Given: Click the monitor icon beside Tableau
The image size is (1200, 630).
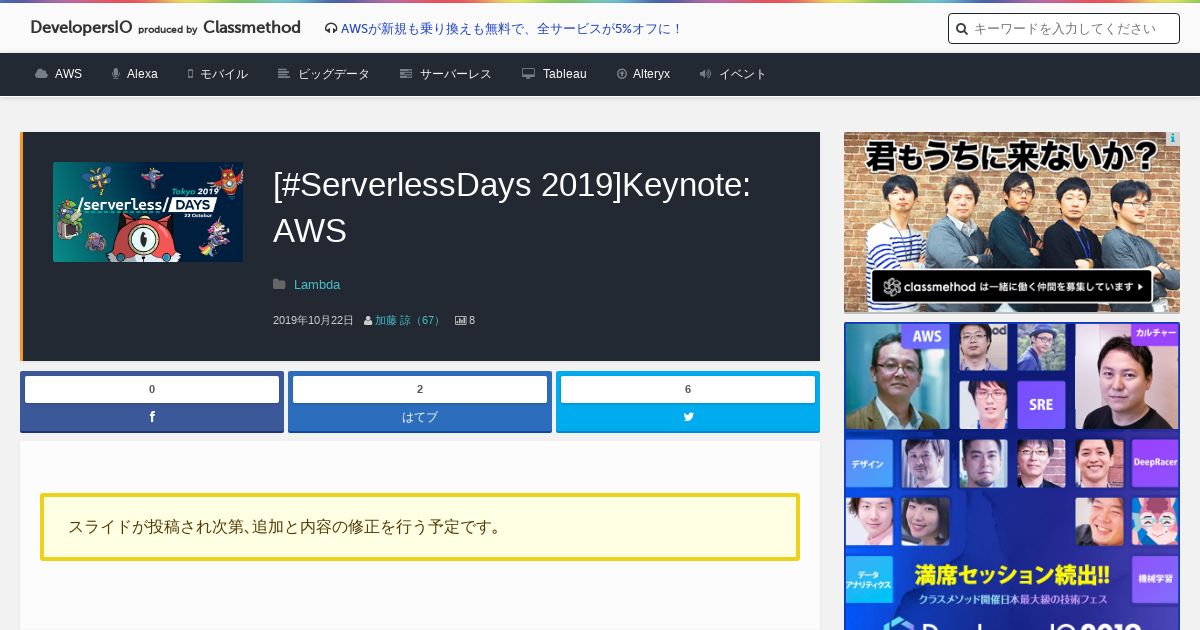Looking at the screenshot, I should (528, 74).
